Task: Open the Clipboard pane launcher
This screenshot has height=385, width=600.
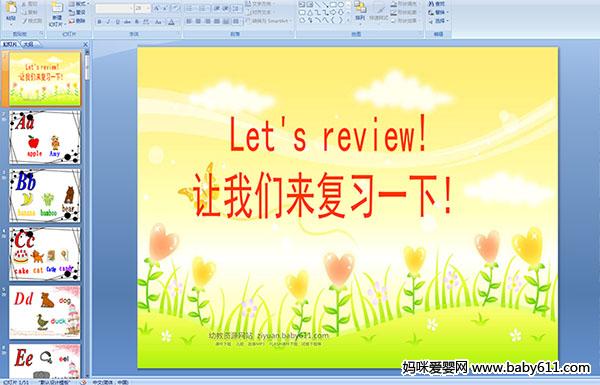Action: (41, 34)
